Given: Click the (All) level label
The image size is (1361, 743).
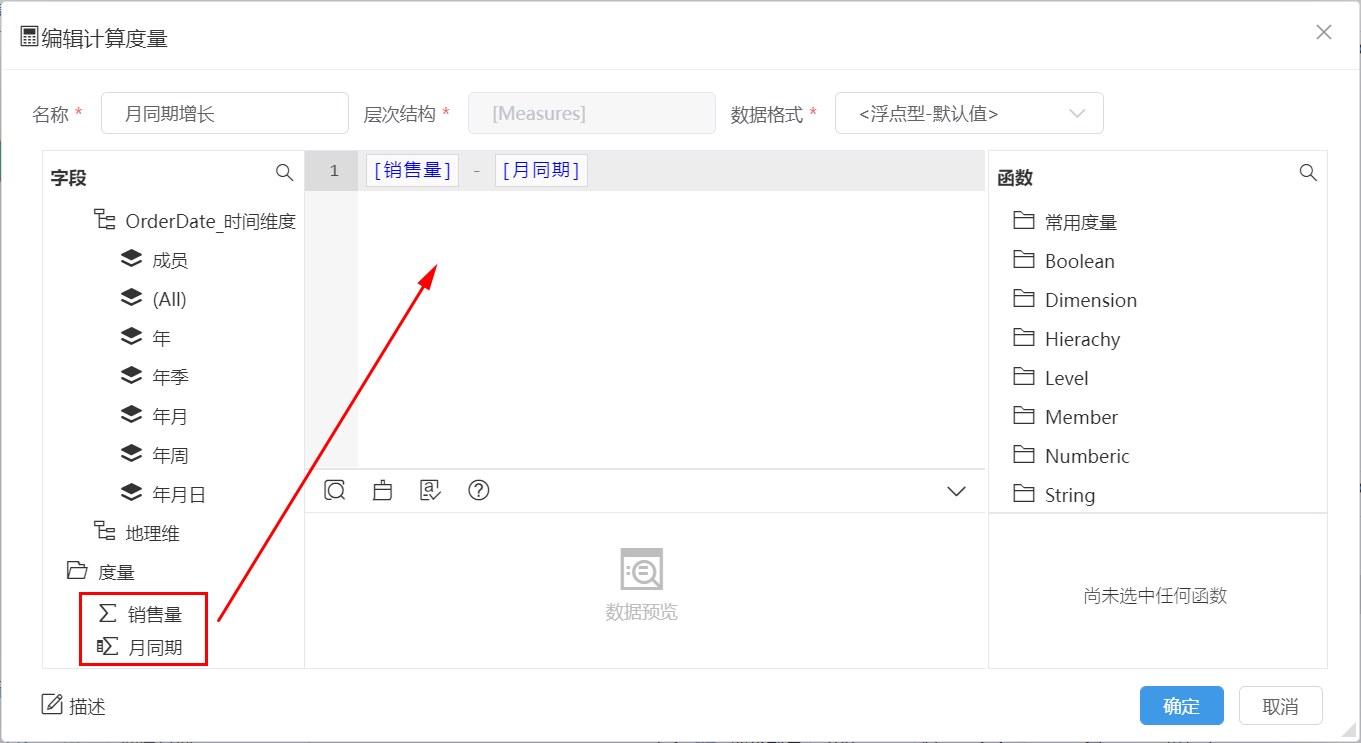Looking at the screenshot, I should (x=169, y=299).
